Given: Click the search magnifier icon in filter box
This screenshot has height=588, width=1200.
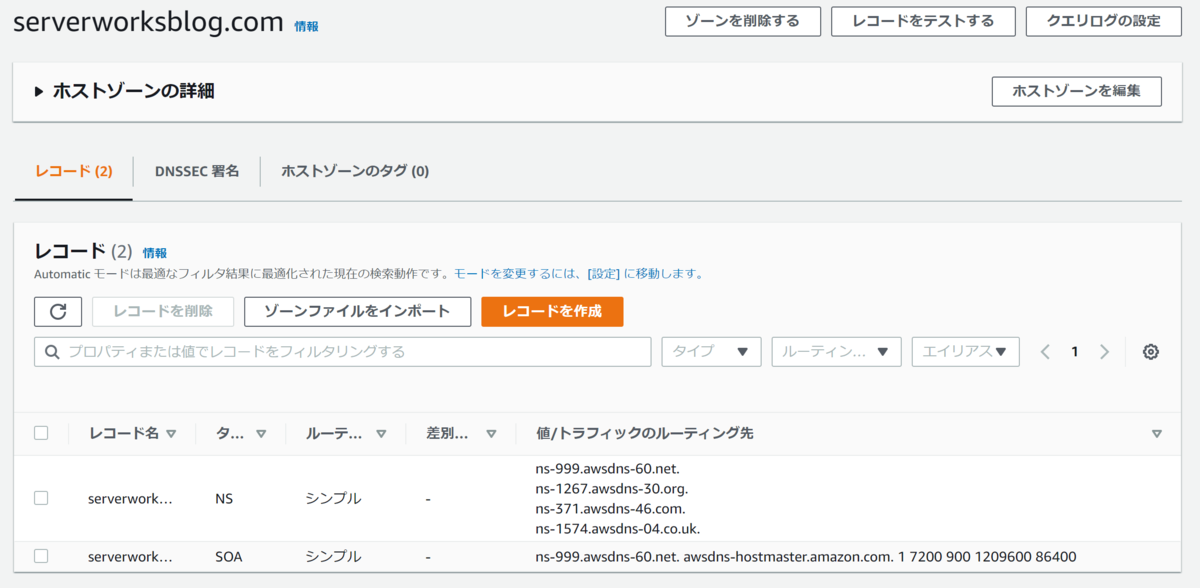Looking at the screenshot, I should [52, 352].
